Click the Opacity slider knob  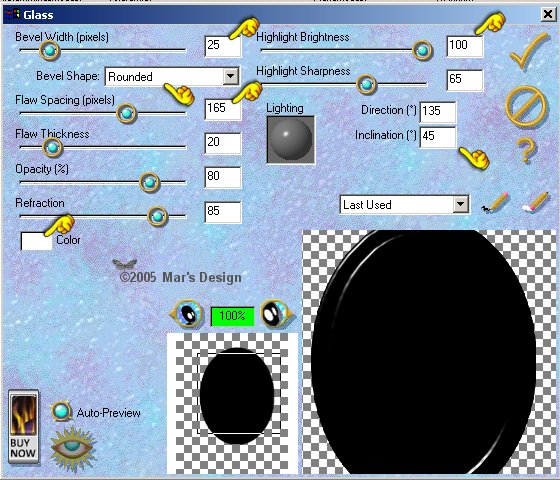click(x=149, y=182)
